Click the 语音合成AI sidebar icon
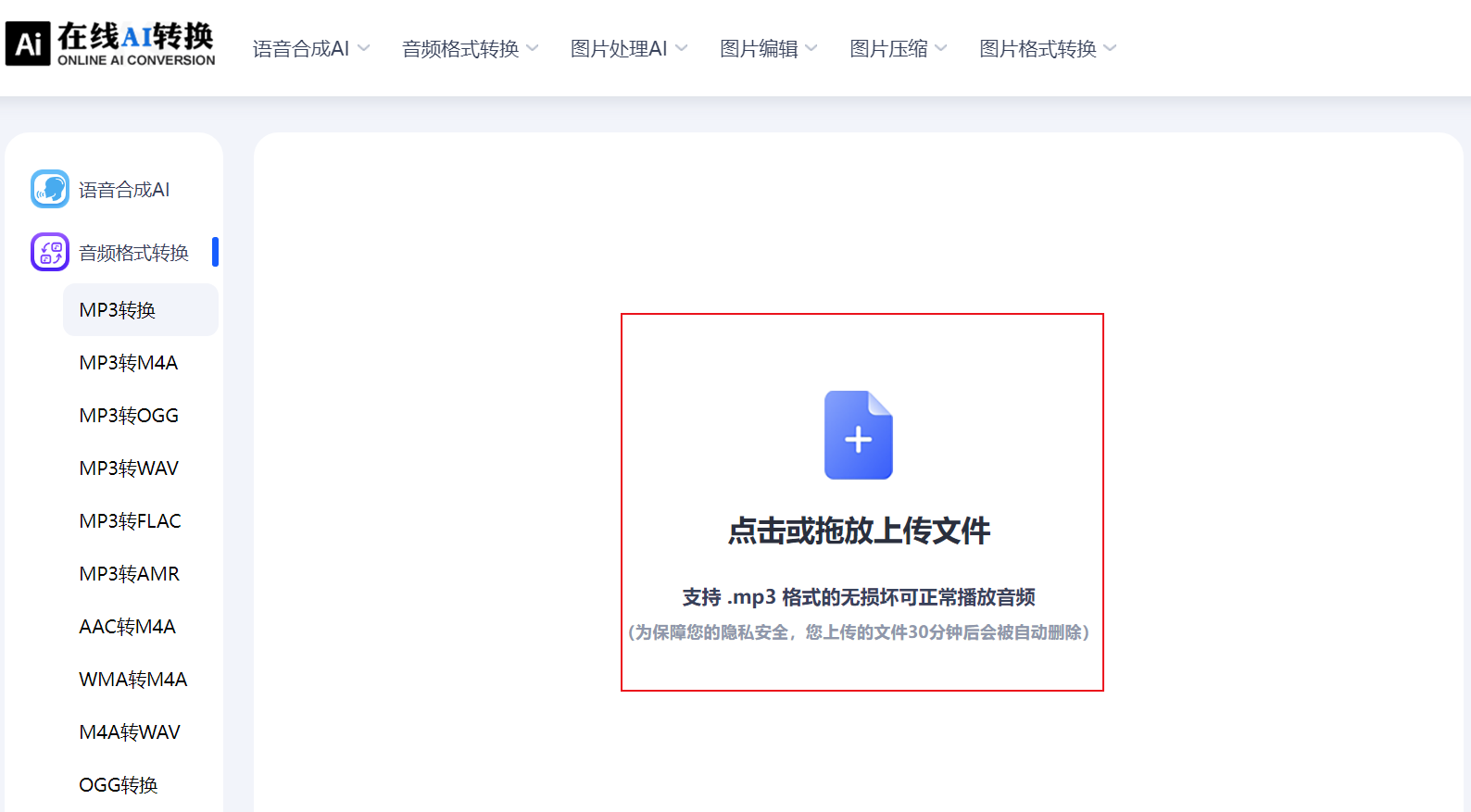 50,189
